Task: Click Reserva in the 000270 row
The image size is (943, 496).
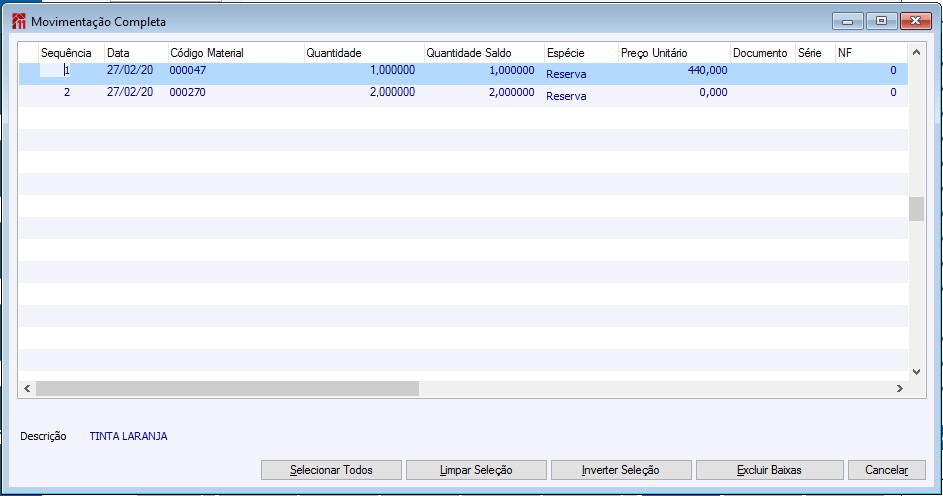Action: pos(566,96)
